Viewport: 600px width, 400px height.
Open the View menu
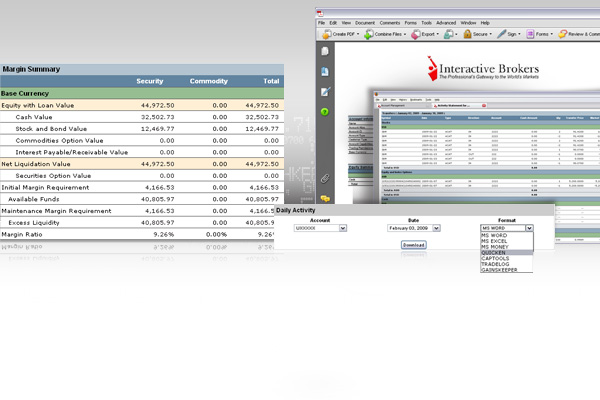click(346, 23)
